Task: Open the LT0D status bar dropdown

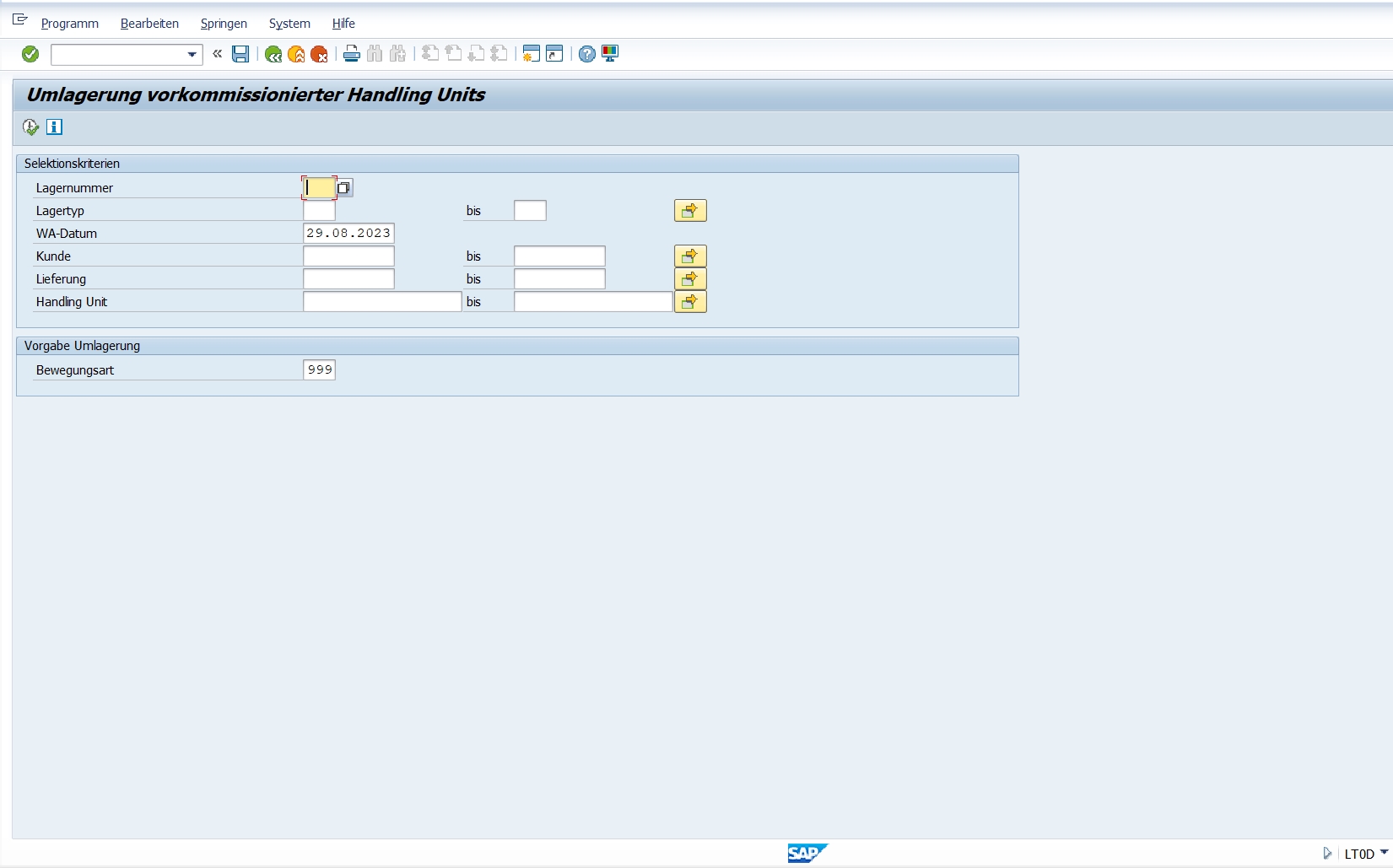Action: click(1384, 853)
